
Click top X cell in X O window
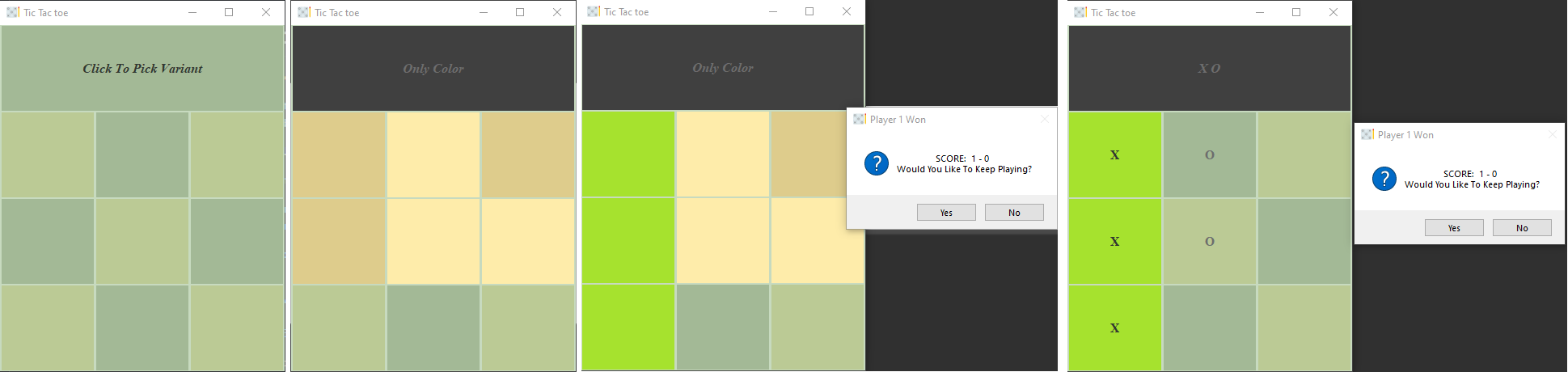[x=1115, y=154]
